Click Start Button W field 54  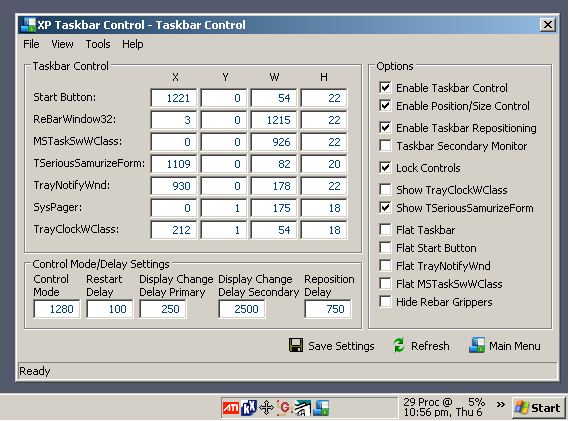(274, 98)
